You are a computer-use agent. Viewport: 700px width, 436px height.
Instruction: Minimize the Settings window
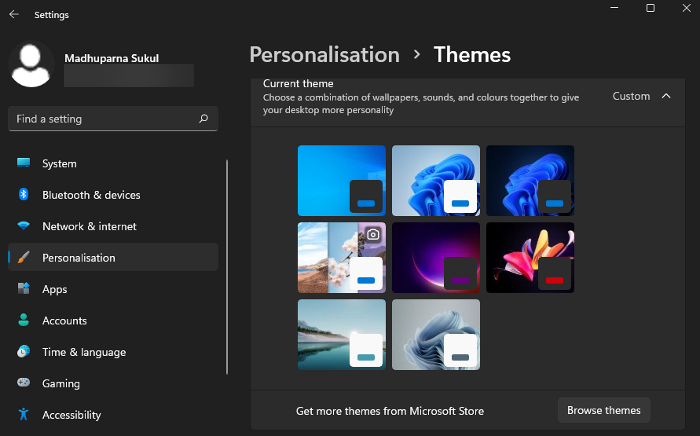click(614, 8)
